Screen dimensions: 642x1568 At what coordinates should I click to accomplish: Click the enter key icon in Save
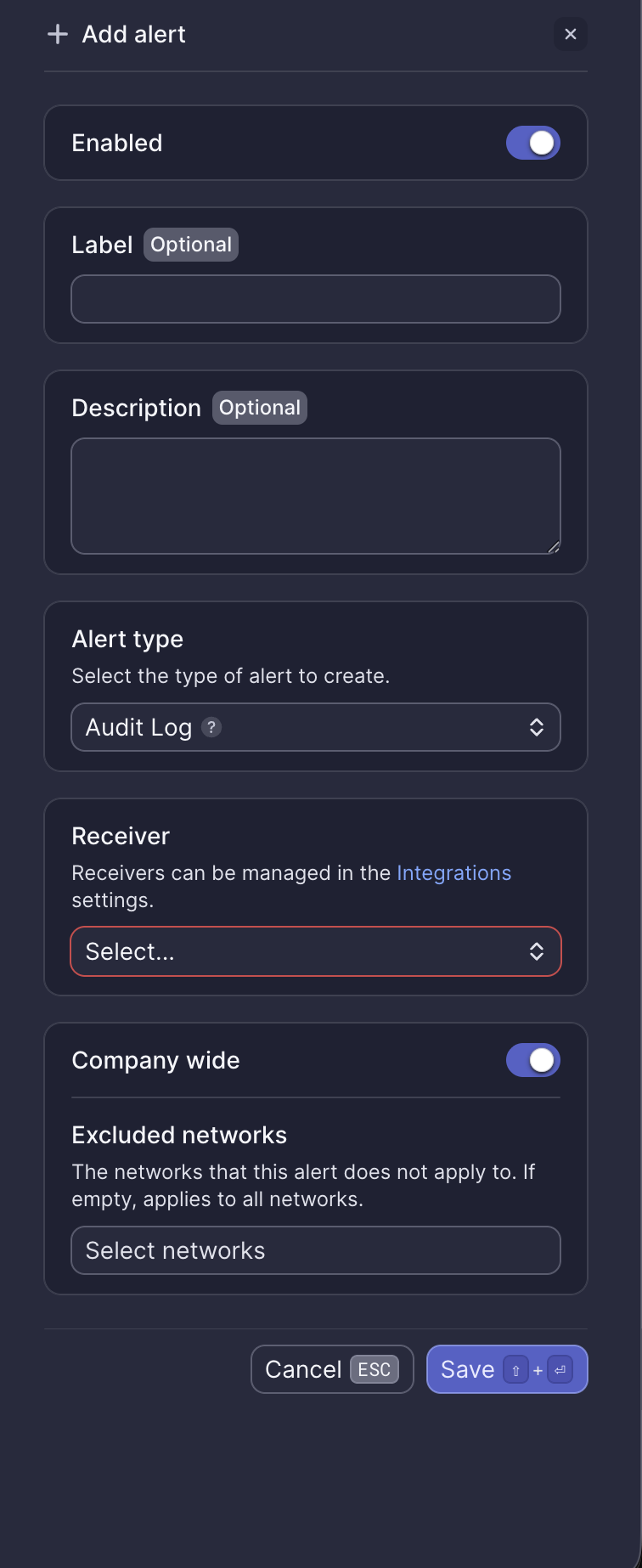[x=560, y=1370]
